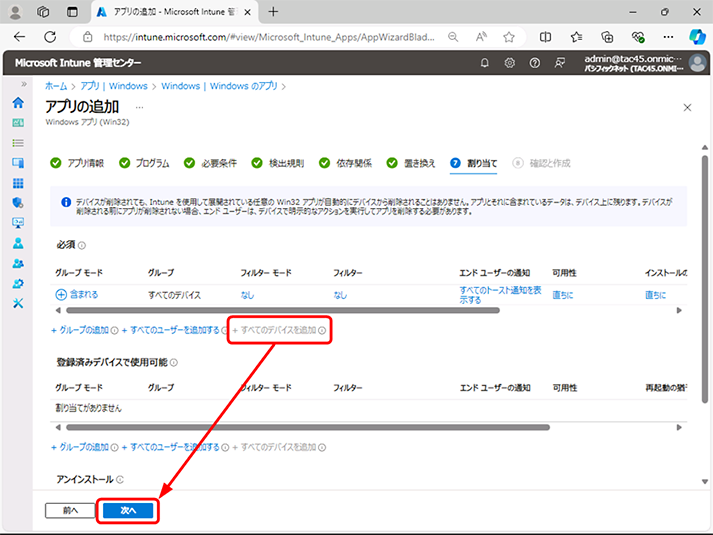
Task: Go to ホーム breadcrumb link
Action: click(x=56, y=86)
